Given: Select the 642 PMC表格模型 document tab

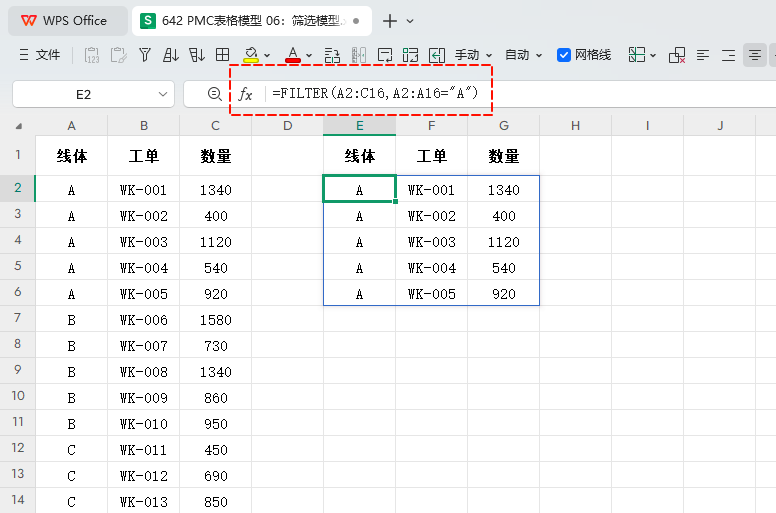Looking at the screenshot, I should (x=251, y=21).
